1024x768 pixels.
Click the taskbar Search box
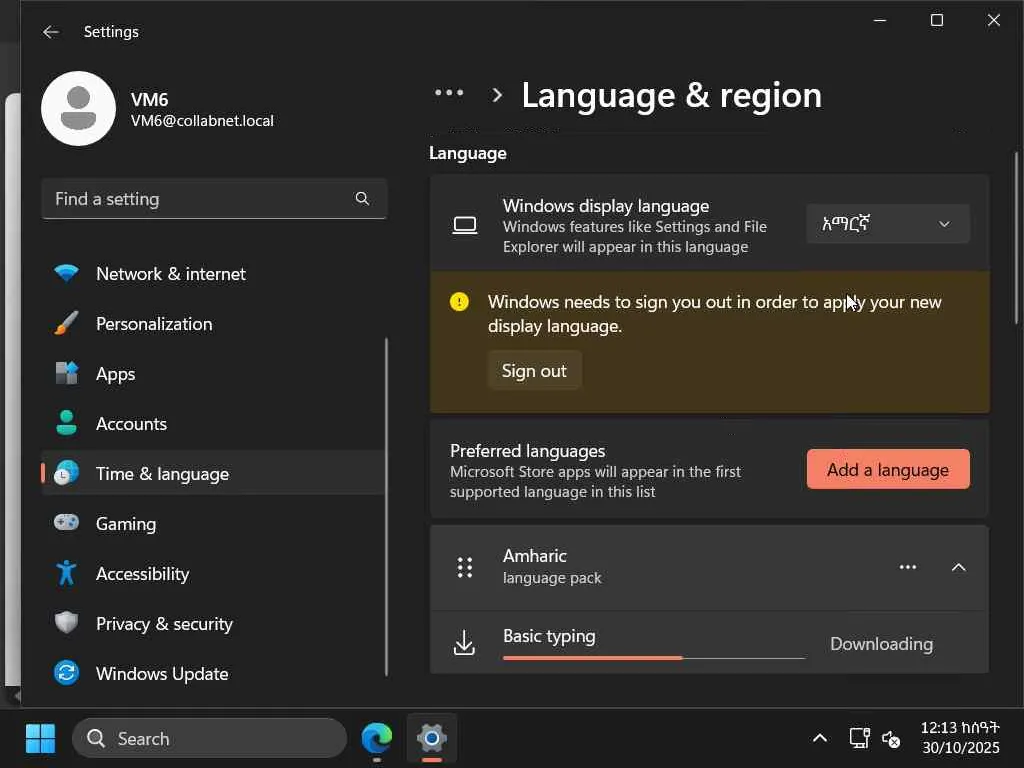[209, 739]
